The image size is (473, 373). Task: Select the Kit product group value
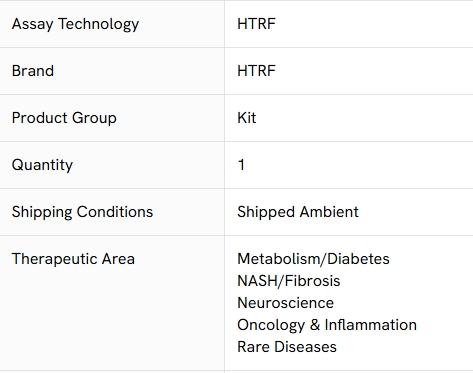247,118
